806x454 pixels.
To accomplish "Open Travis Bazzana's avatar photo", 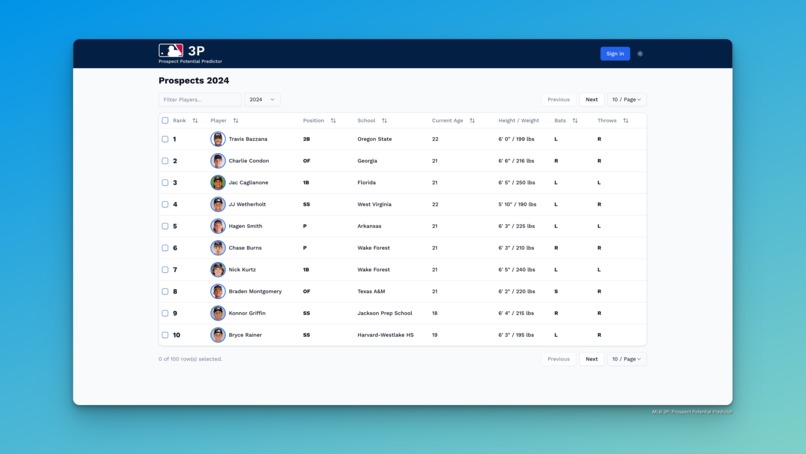I will [x=218, y=139].
